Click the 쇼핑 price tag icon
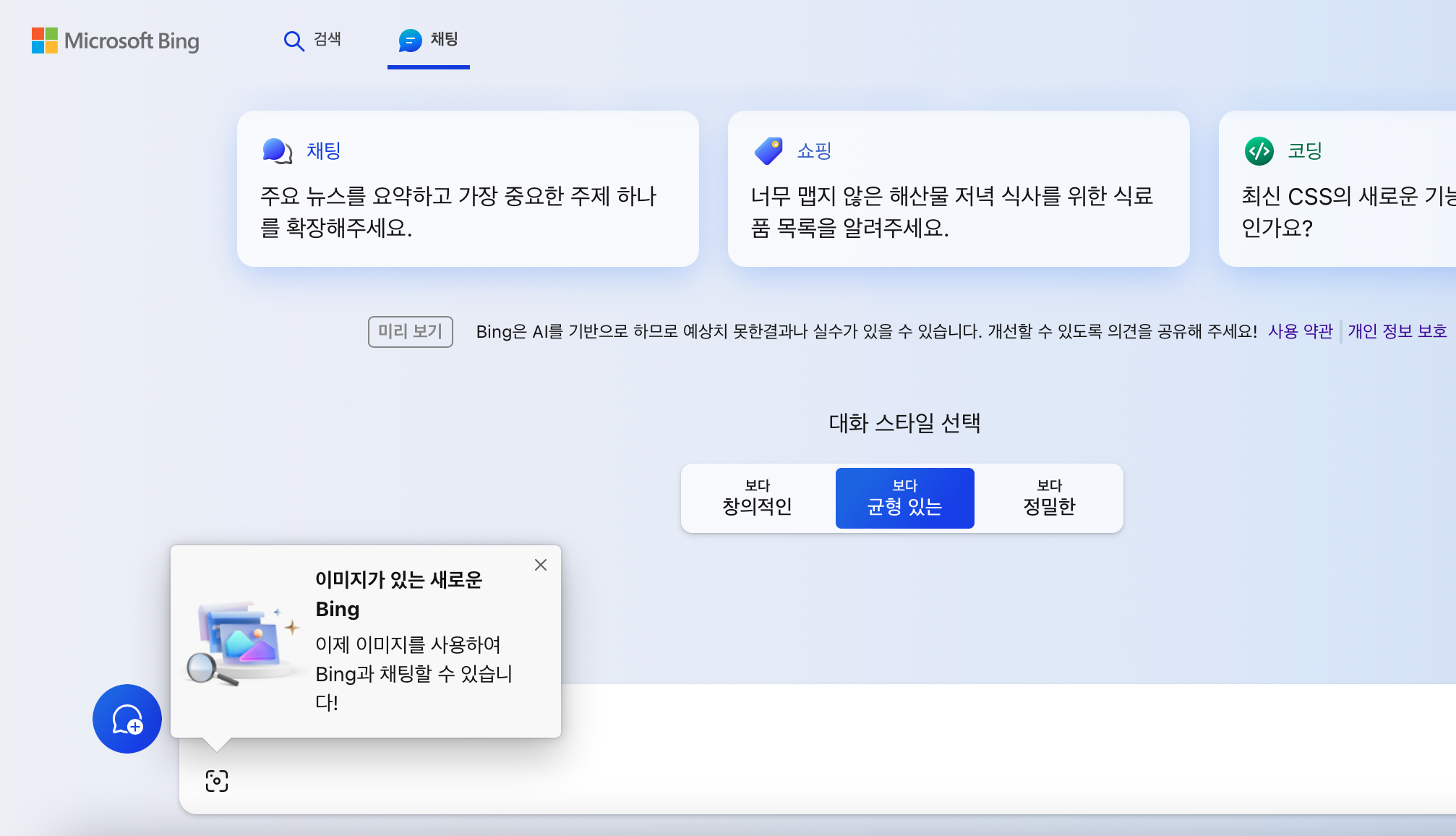1456x836 pixels. coord(768,151)
